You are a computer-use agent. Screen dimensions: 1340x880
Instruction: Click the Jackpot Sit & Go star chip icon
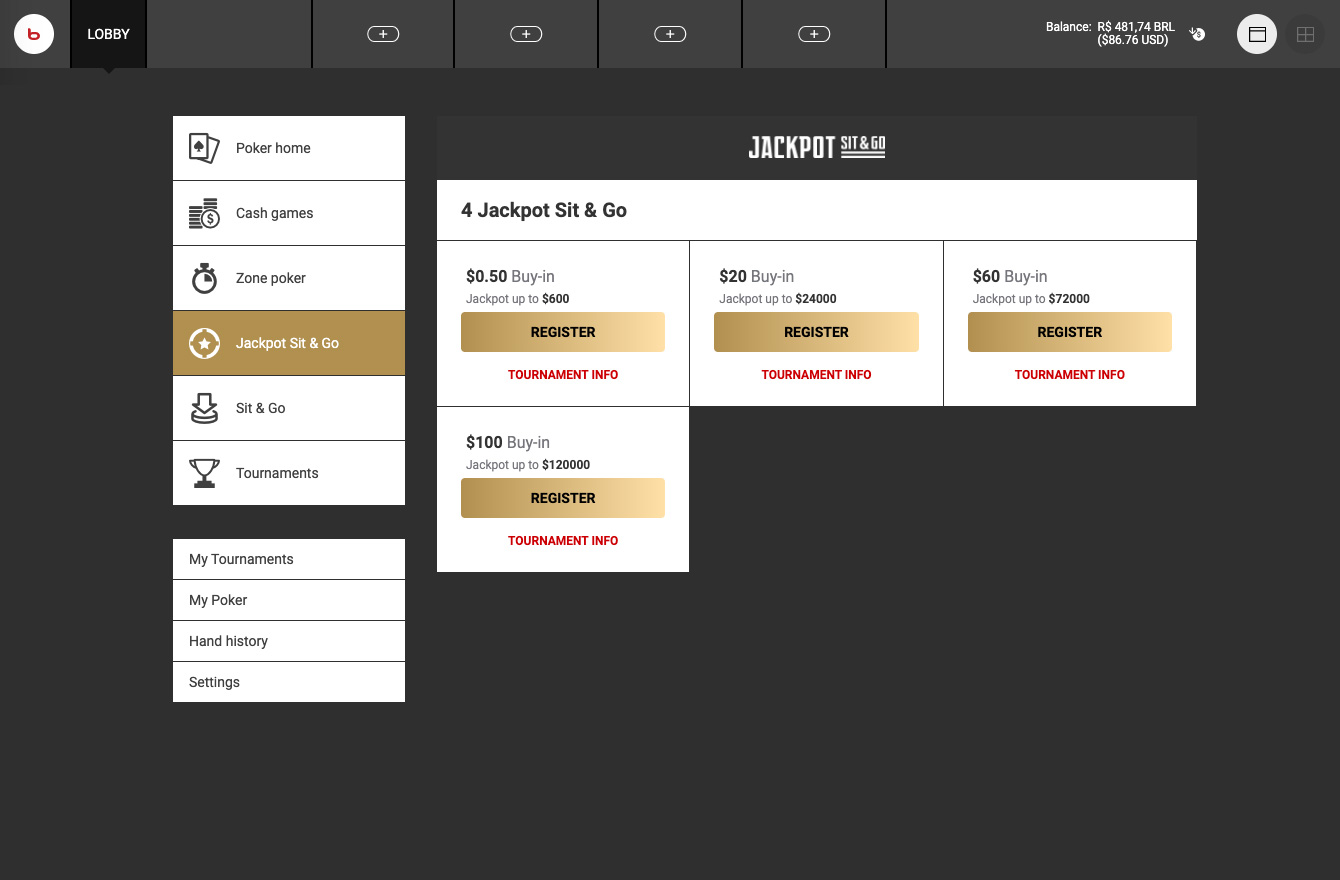click(204, 343)
